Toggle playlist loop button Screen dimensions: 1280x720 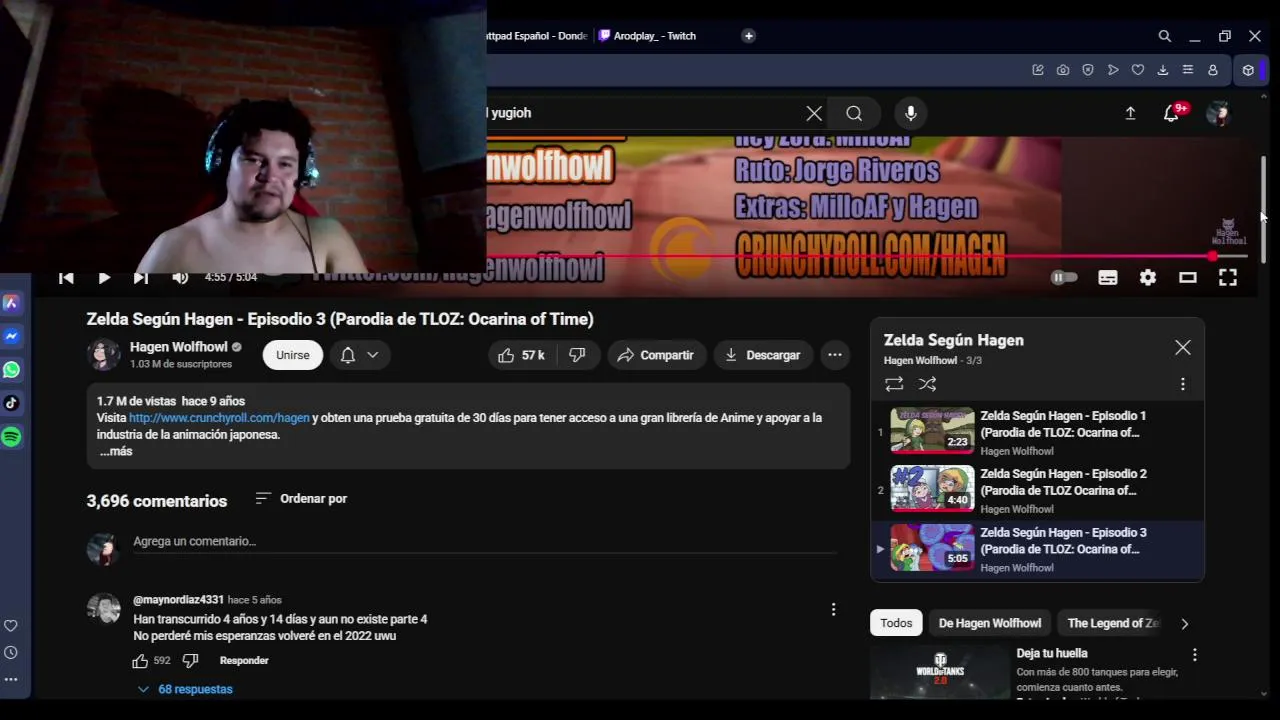(894, 384)
